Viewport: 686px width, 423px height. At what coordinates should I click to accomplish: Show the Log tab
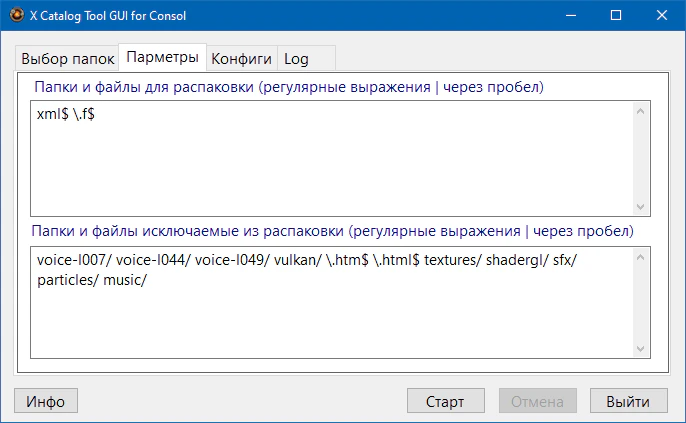click(296, 59)
